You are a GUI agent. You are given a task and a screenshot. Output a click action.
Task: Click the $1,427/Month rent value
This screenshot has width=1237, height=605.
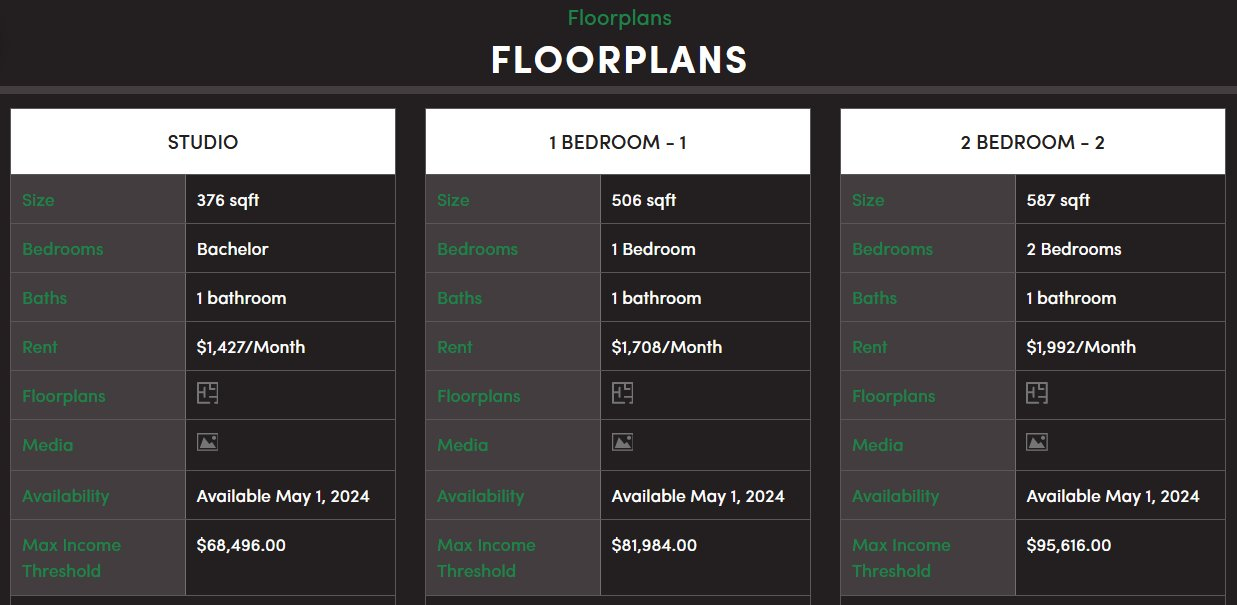point(251,347)
